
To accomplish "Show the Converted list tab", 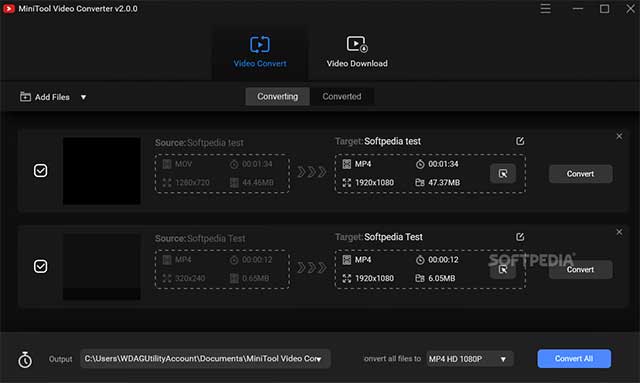I will click(x=342, y=97).
